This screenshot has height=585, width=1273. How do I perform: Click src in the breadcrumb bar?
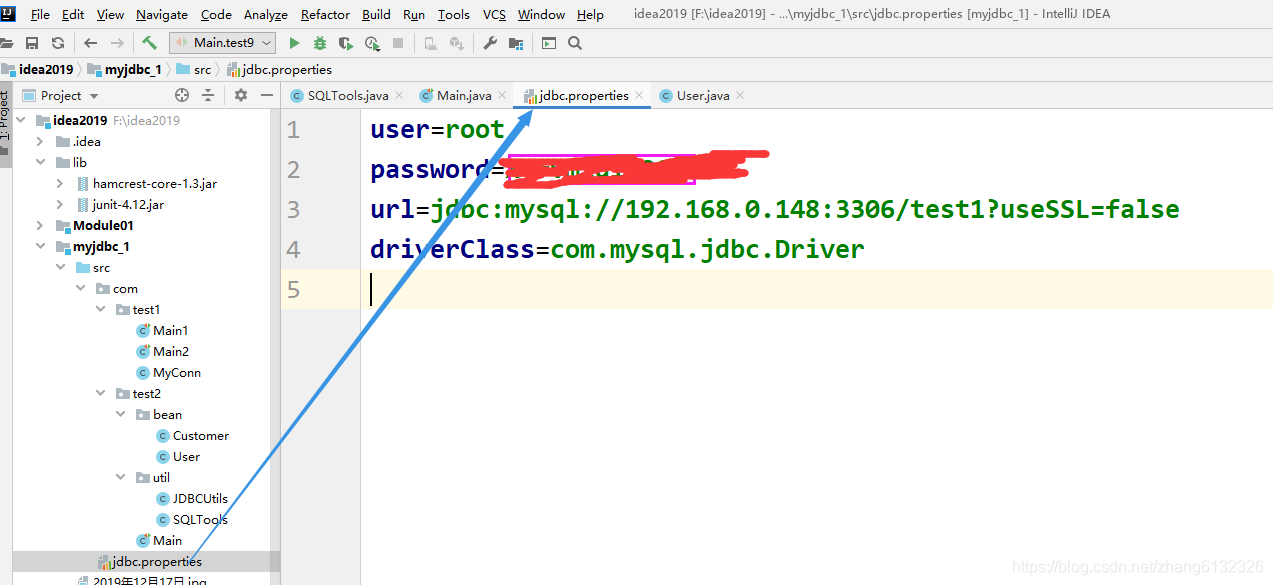[x=194, y=69]
